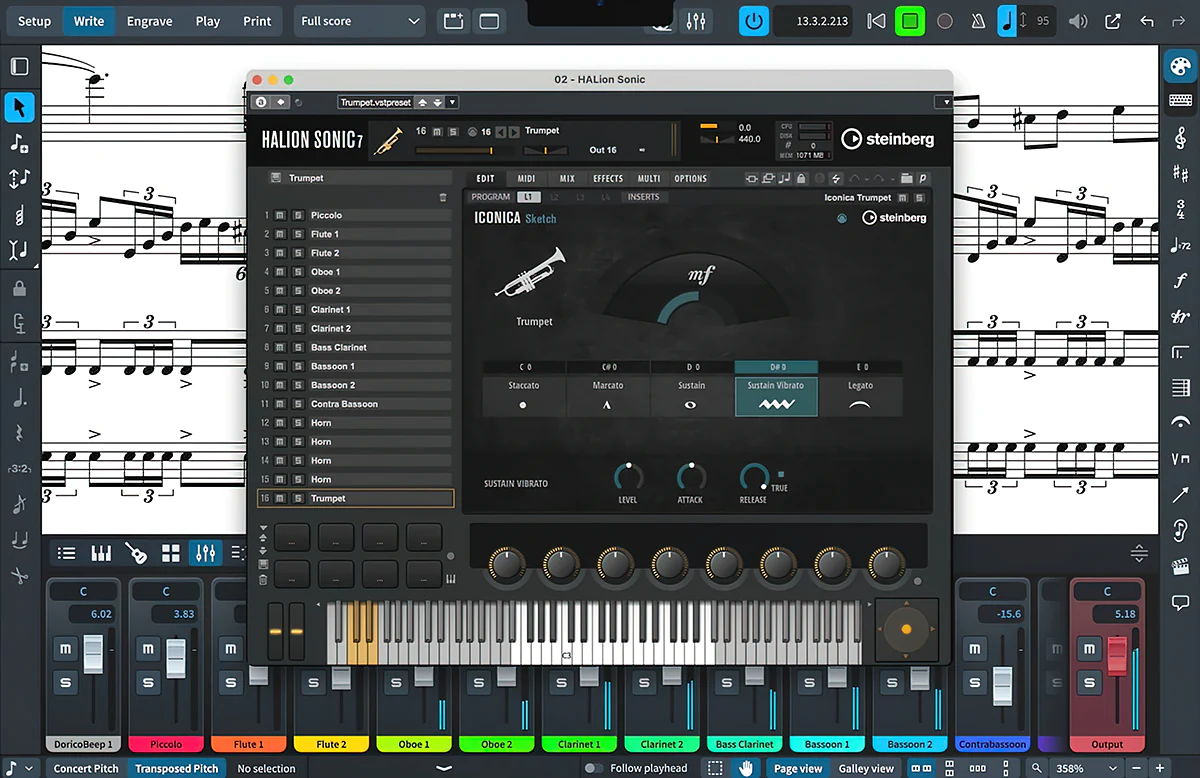The height and width of the screenshot is (778, 1200).
Task: Collapse the lower zone using the bottom chevron
Action: [444, 768]
